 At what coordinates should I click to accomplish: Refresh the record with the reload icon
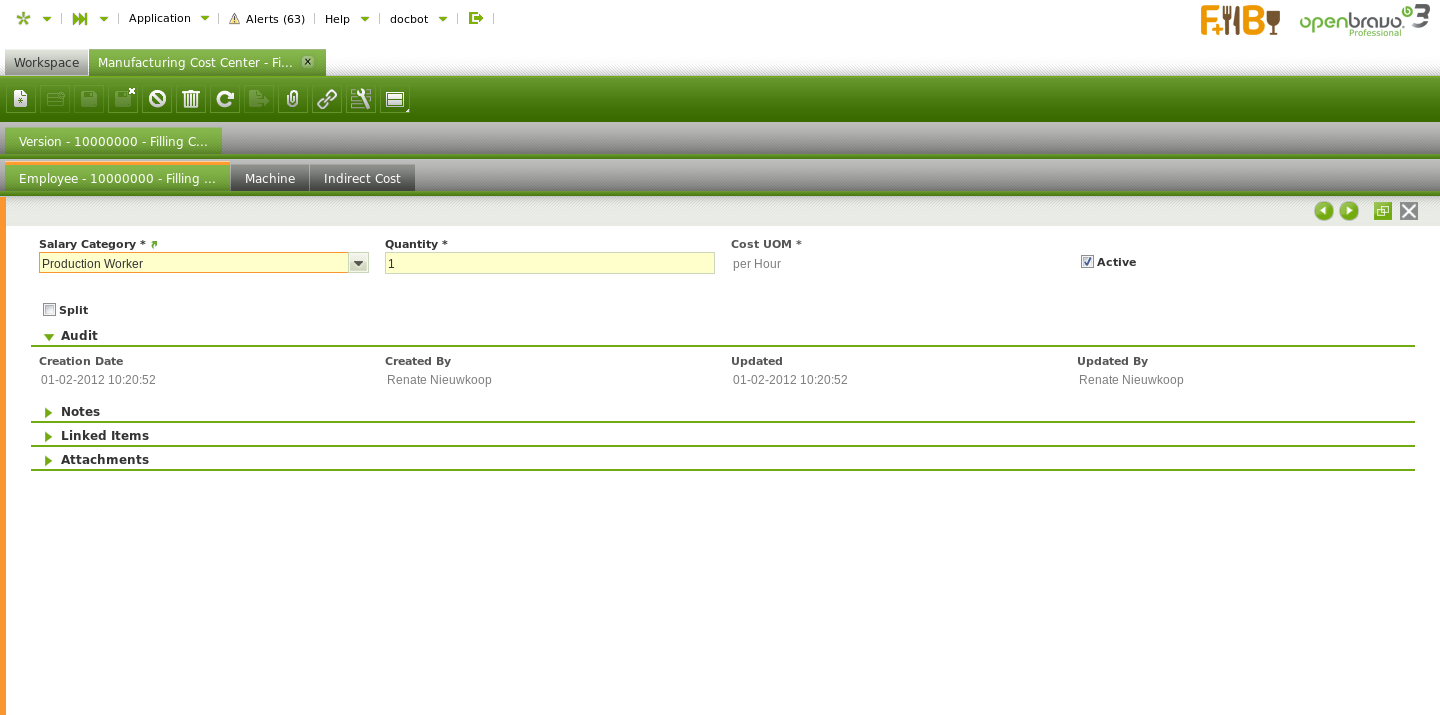click(225, 99)
